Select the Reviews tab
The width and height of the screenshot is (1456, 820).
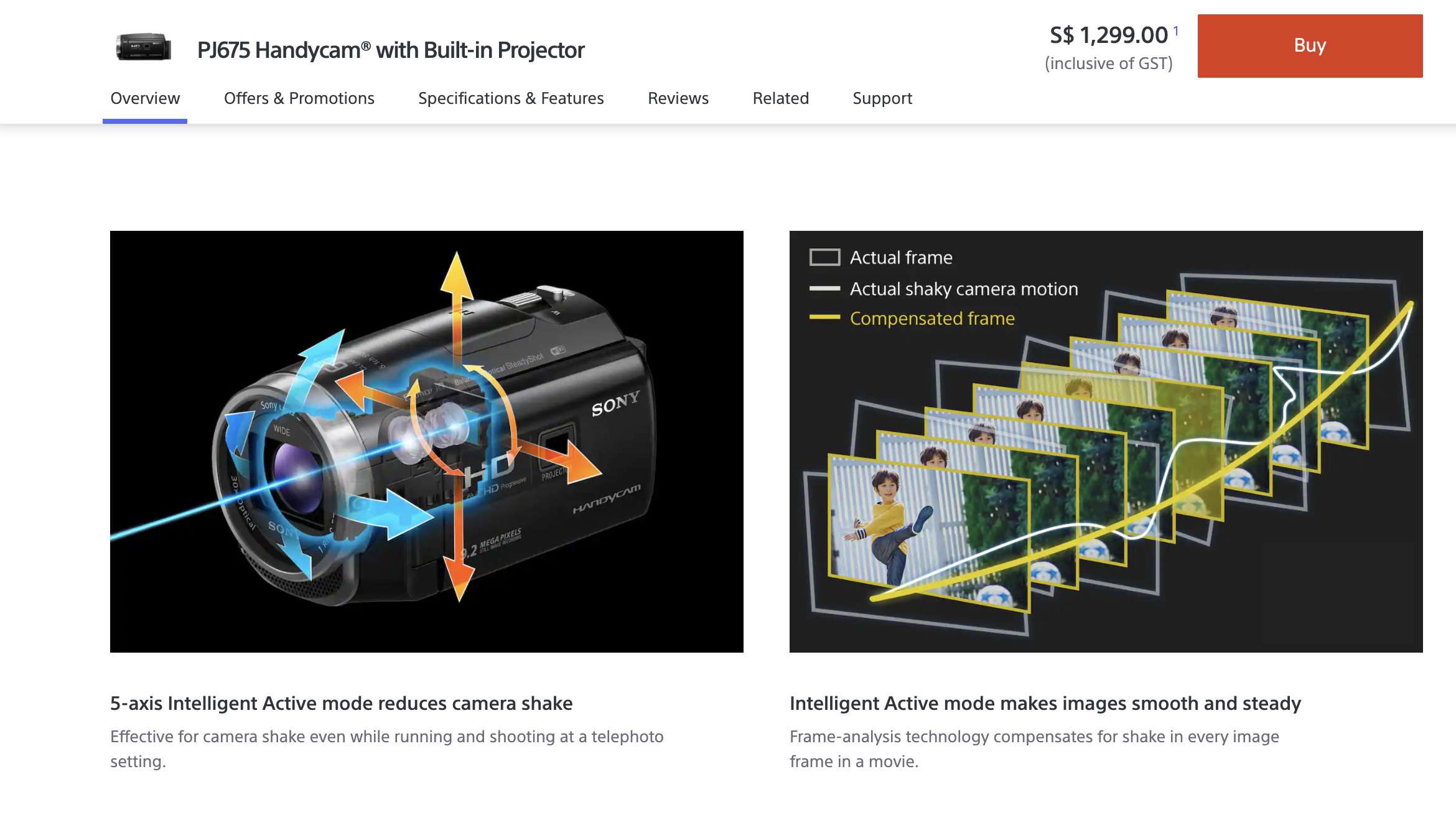click(678, 98)
